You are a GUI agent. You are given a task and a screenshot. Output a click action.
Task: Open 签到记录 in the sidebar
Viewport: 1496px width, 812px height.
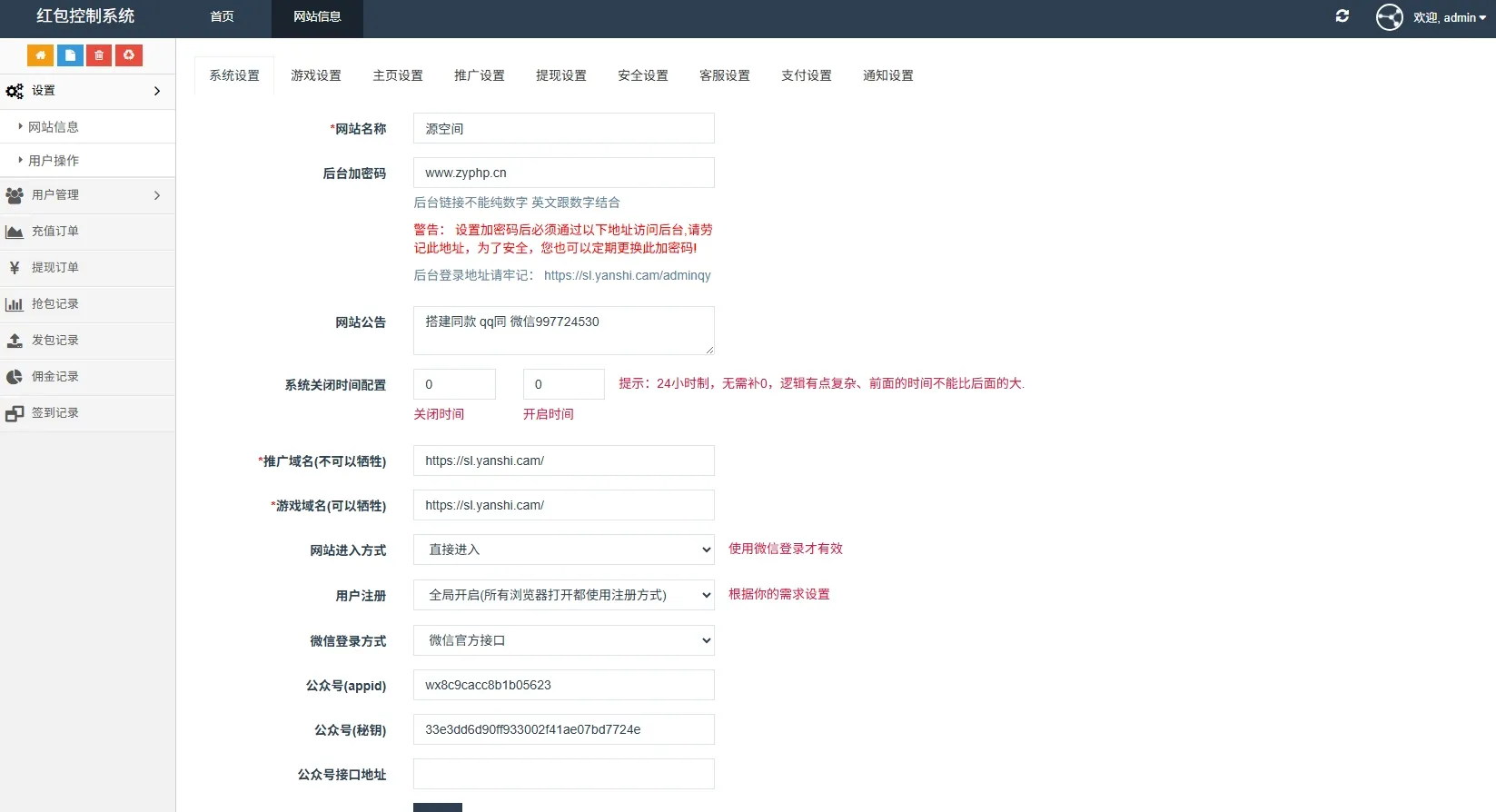point(87,413)
